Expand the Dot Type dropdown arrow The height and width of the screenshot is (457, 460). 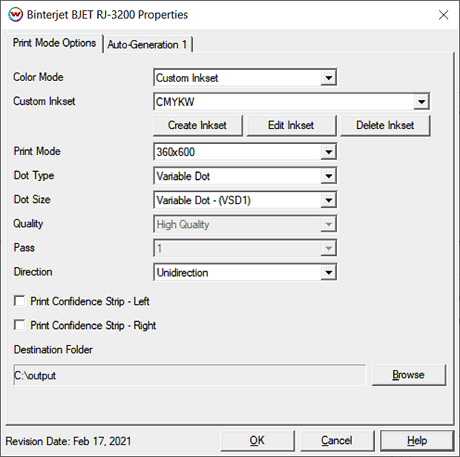328,176
